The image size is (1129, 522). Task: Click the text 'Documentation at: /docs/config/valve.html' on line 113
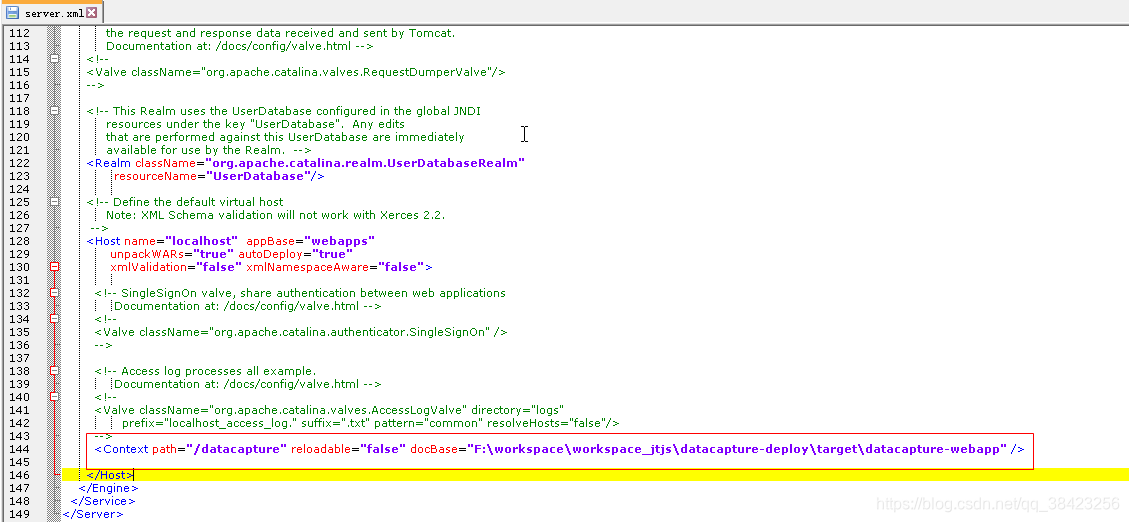pos(228,46)
